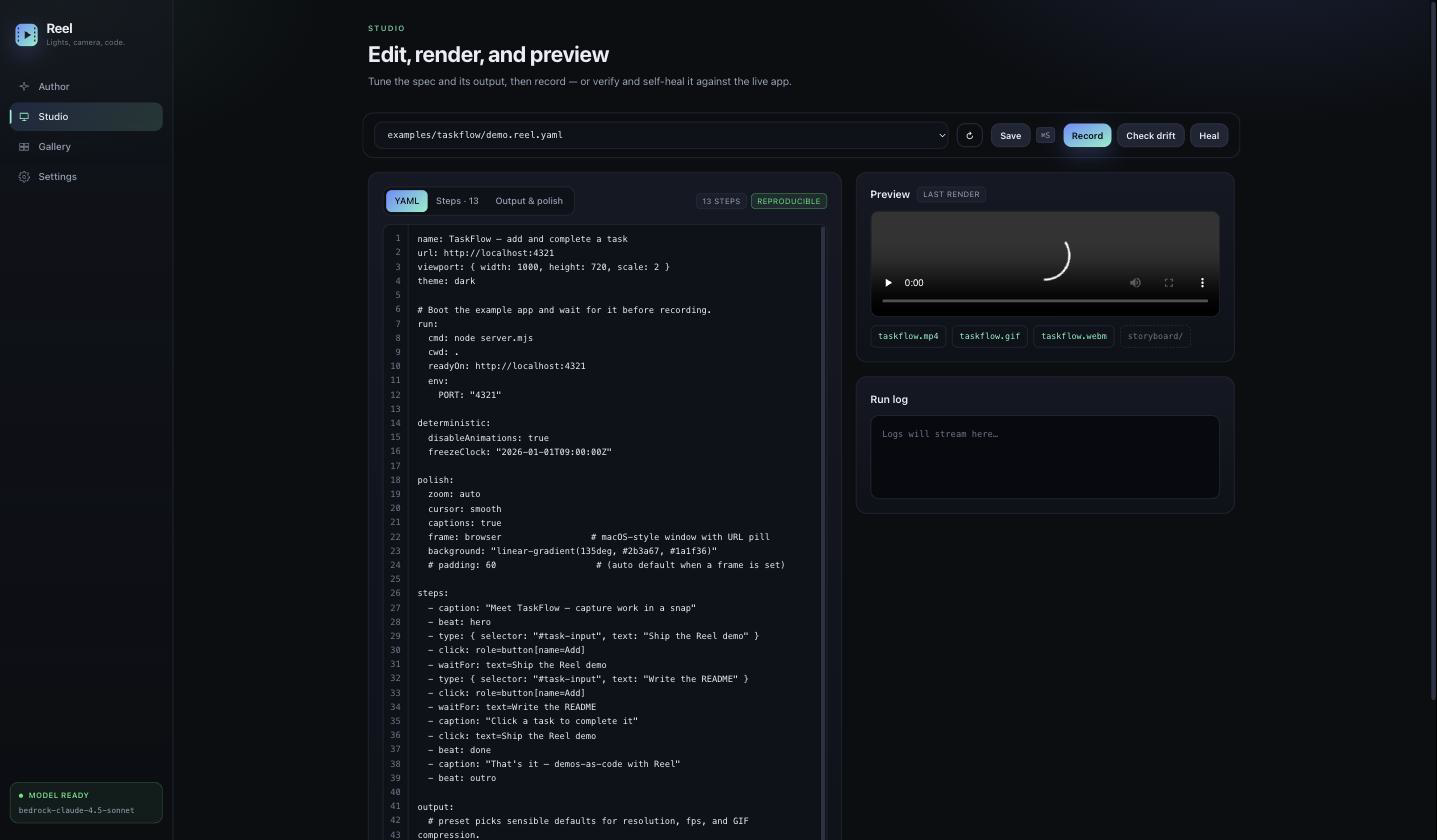Click the caption "Click a task to complete it"
1437x840 pixels.
click(533, 721)
